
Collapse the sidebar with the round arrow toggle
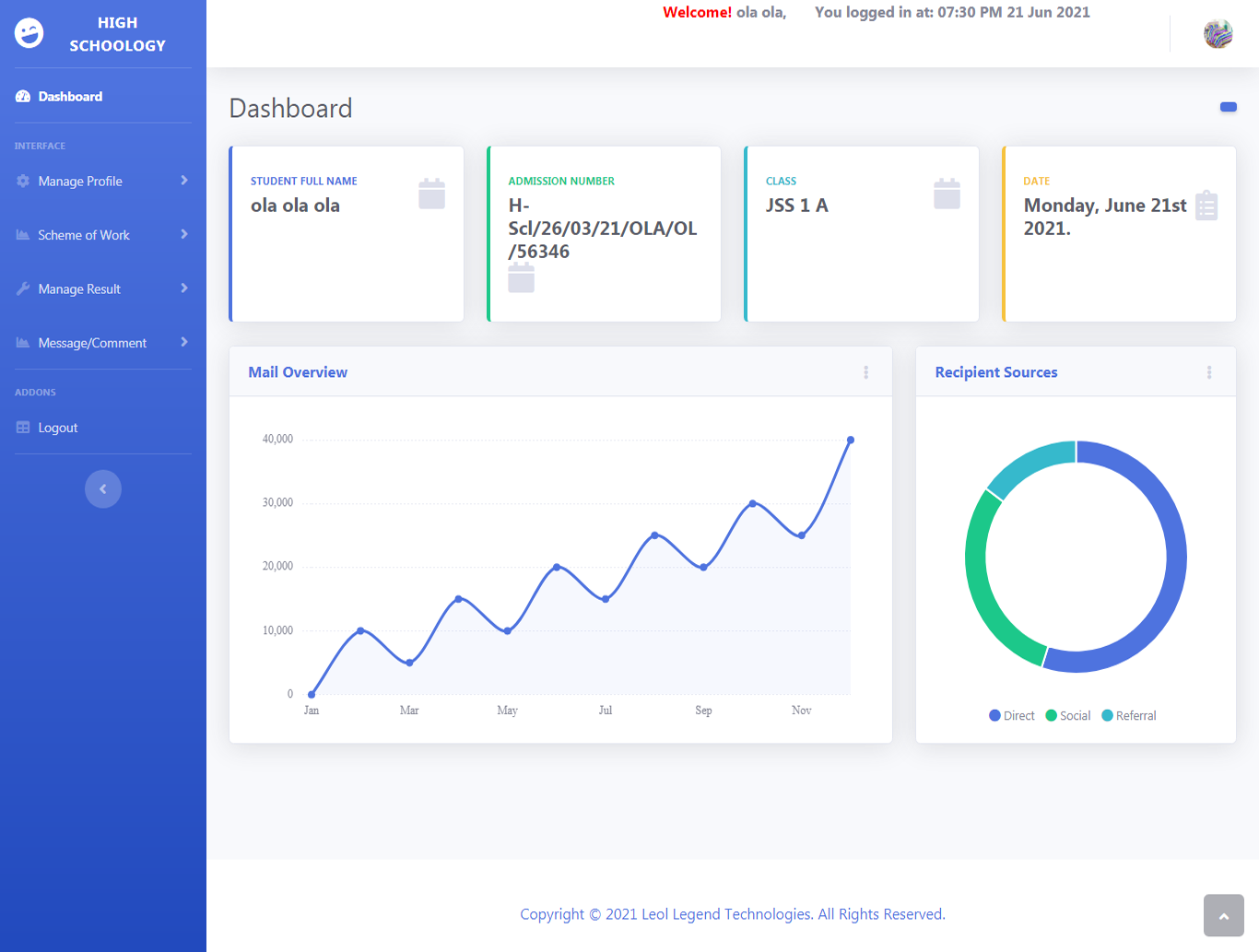point(103,489)
